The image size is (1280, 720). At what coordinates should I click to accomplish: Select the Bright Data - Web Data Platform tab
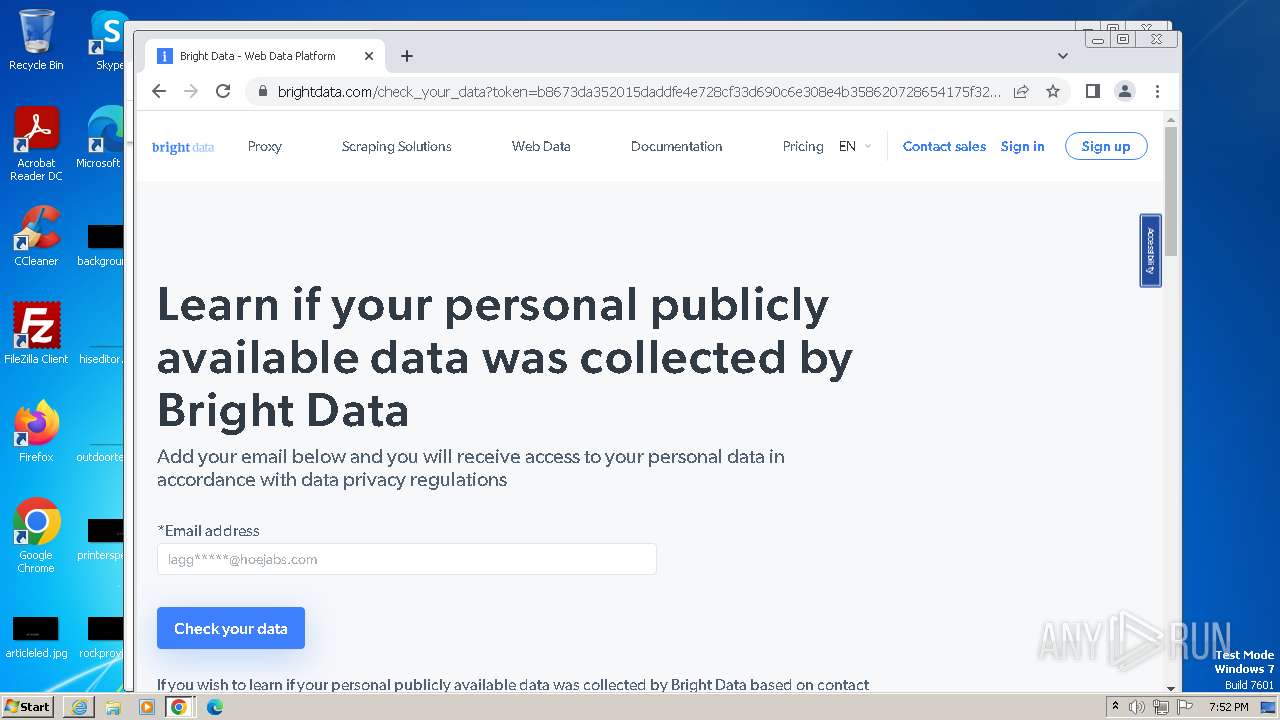click(x=265, y=56)
